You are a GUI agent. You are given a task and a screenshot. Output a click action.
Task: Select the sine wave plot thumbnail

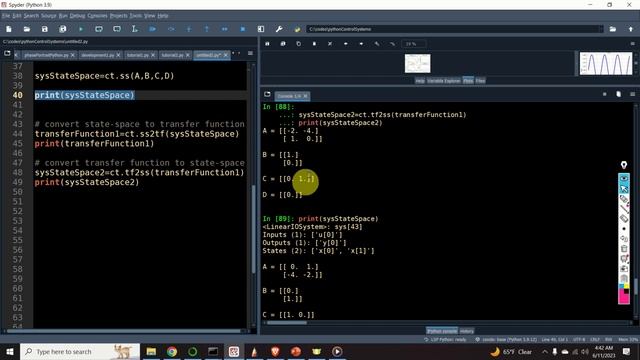click(x=606, y=63)
